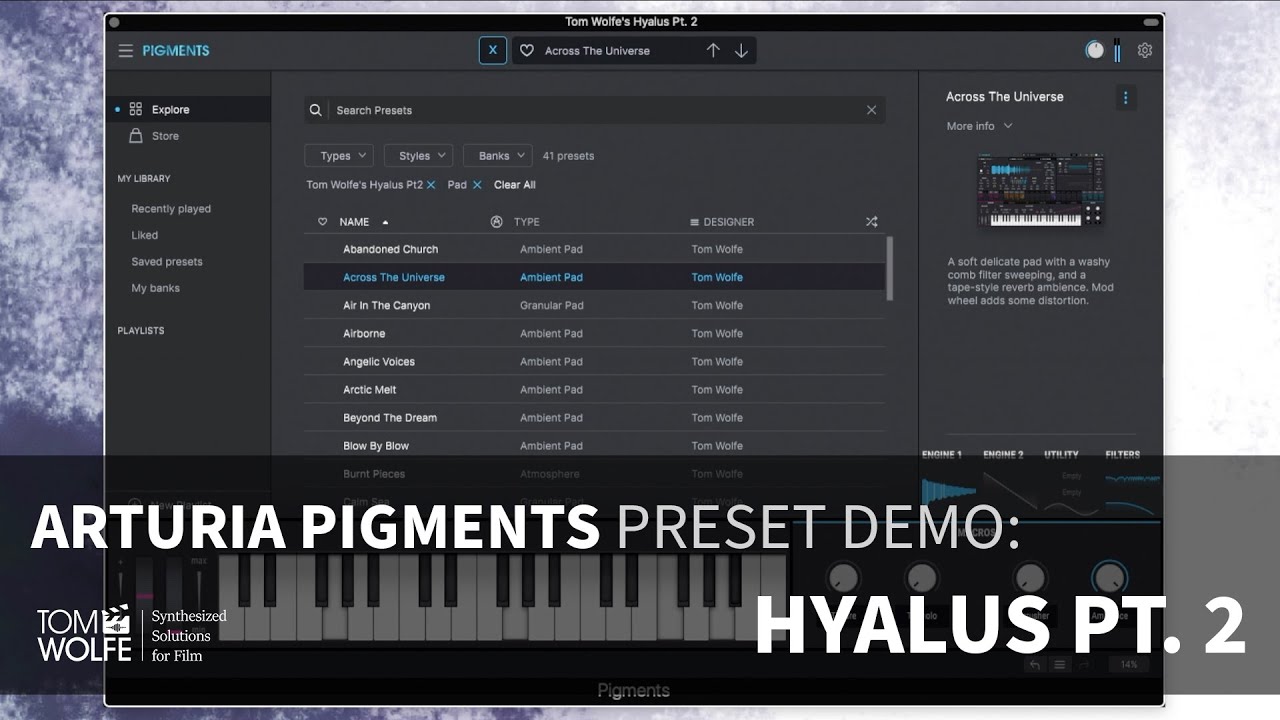Image resolution: width=1280 pixels, height=720 pixels.
Task: Select the Blow By Blow preset
Action: pos(594,445)
